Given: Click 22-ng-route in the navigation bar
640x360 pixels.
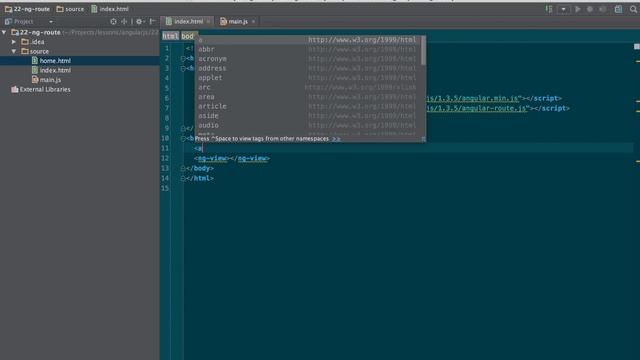Looking at the screenshot, I should click(27, 9).
